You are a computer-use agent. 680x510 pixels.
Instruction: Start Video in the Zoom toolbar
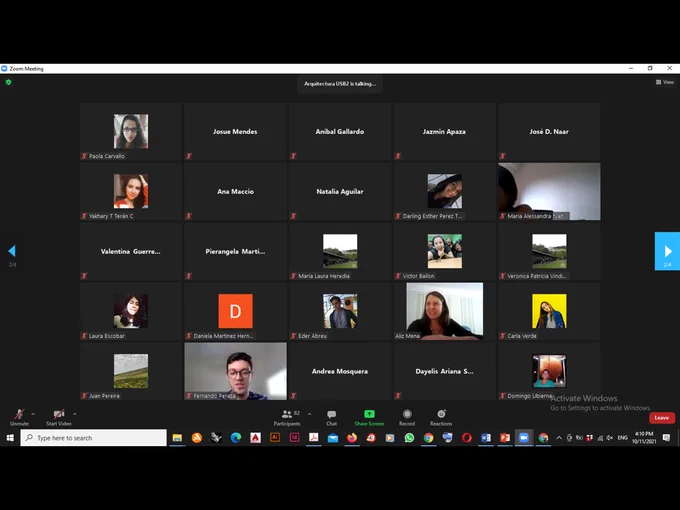pos(59,418)
